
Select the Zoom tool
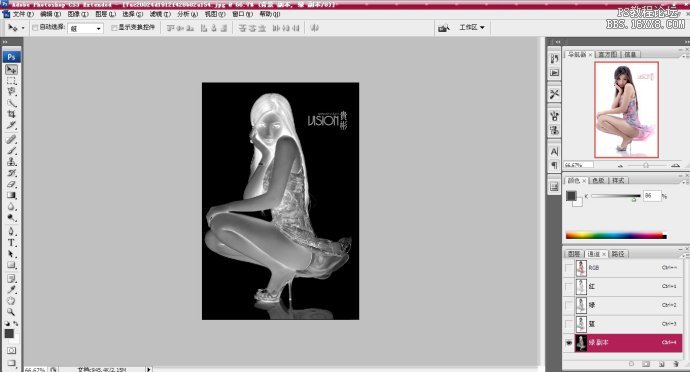click(x=11, y=312)
